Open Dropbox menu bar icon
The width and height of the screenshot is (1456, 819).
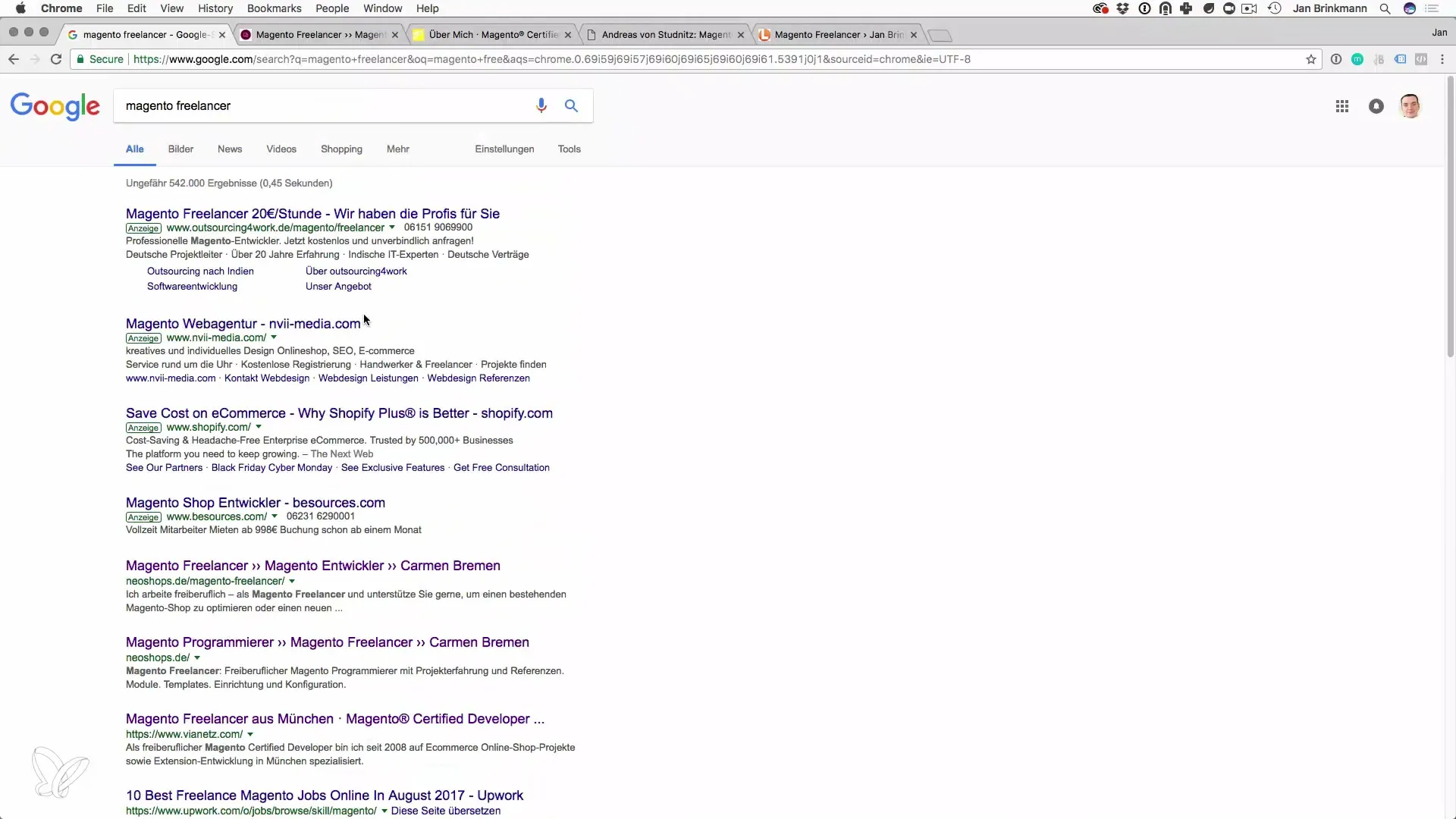[1122, 8]
